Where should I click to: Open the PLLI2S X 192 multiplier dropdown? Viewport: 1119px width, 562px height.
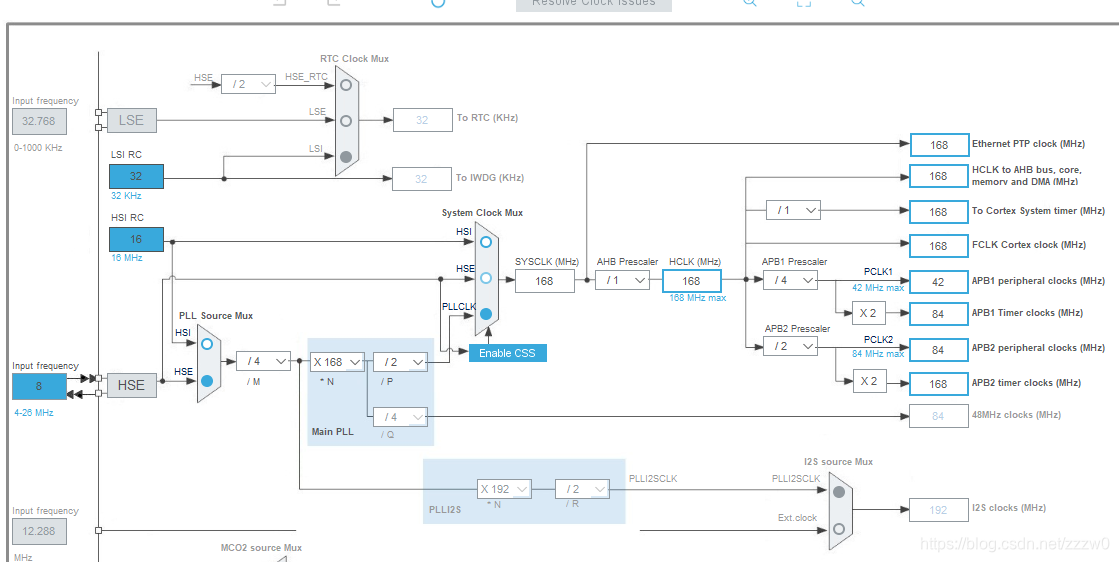pos(505,489)
